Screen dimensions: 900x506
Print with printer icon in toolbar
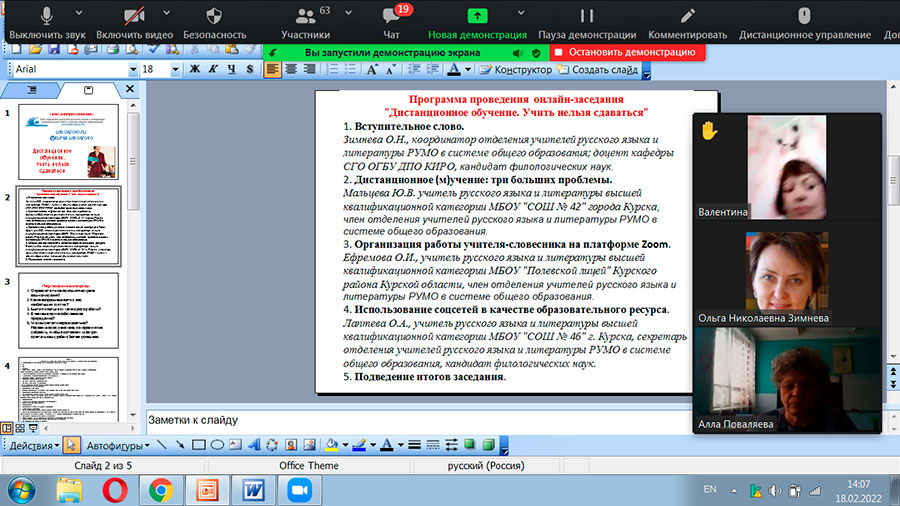(x=112, y=50)
